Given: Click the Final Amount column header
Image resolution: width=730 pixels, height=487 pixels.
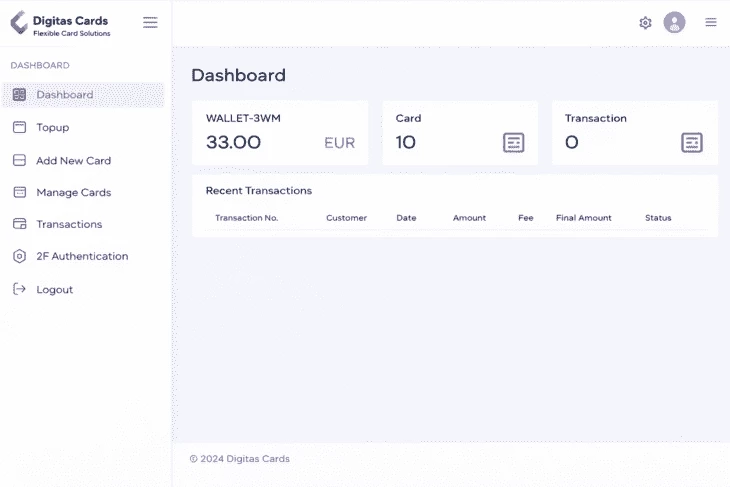Looking at the screenshot, I should (584, 218).
